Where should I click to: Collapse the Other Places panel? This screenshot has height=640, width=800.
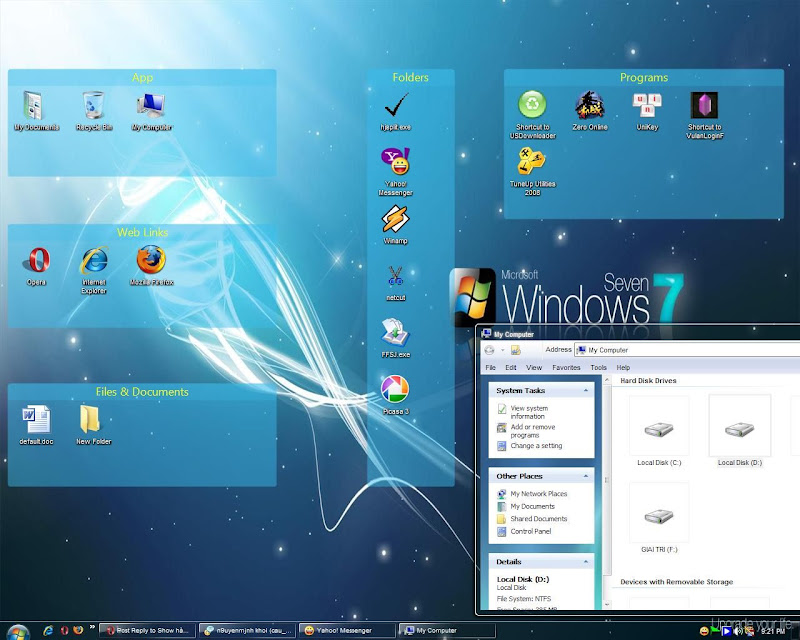coord(586,476)
